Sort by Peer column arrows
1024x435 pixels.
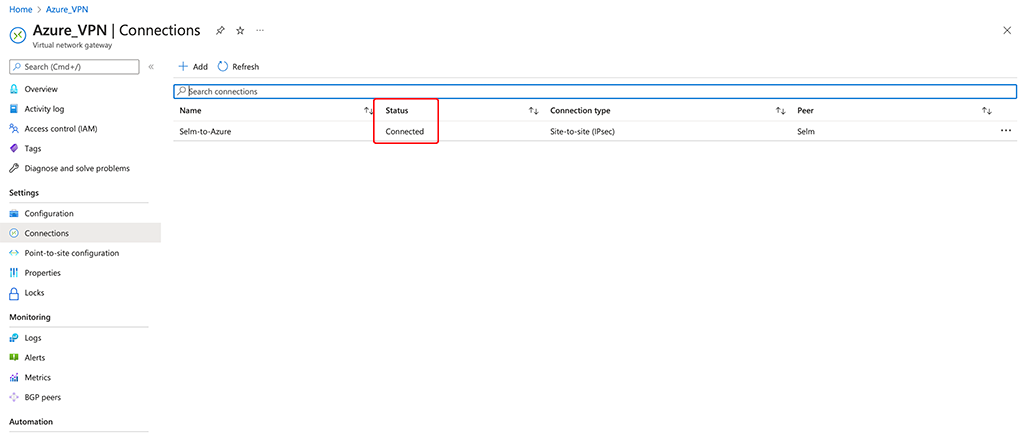pyautogui.click(x=987, y=111)
